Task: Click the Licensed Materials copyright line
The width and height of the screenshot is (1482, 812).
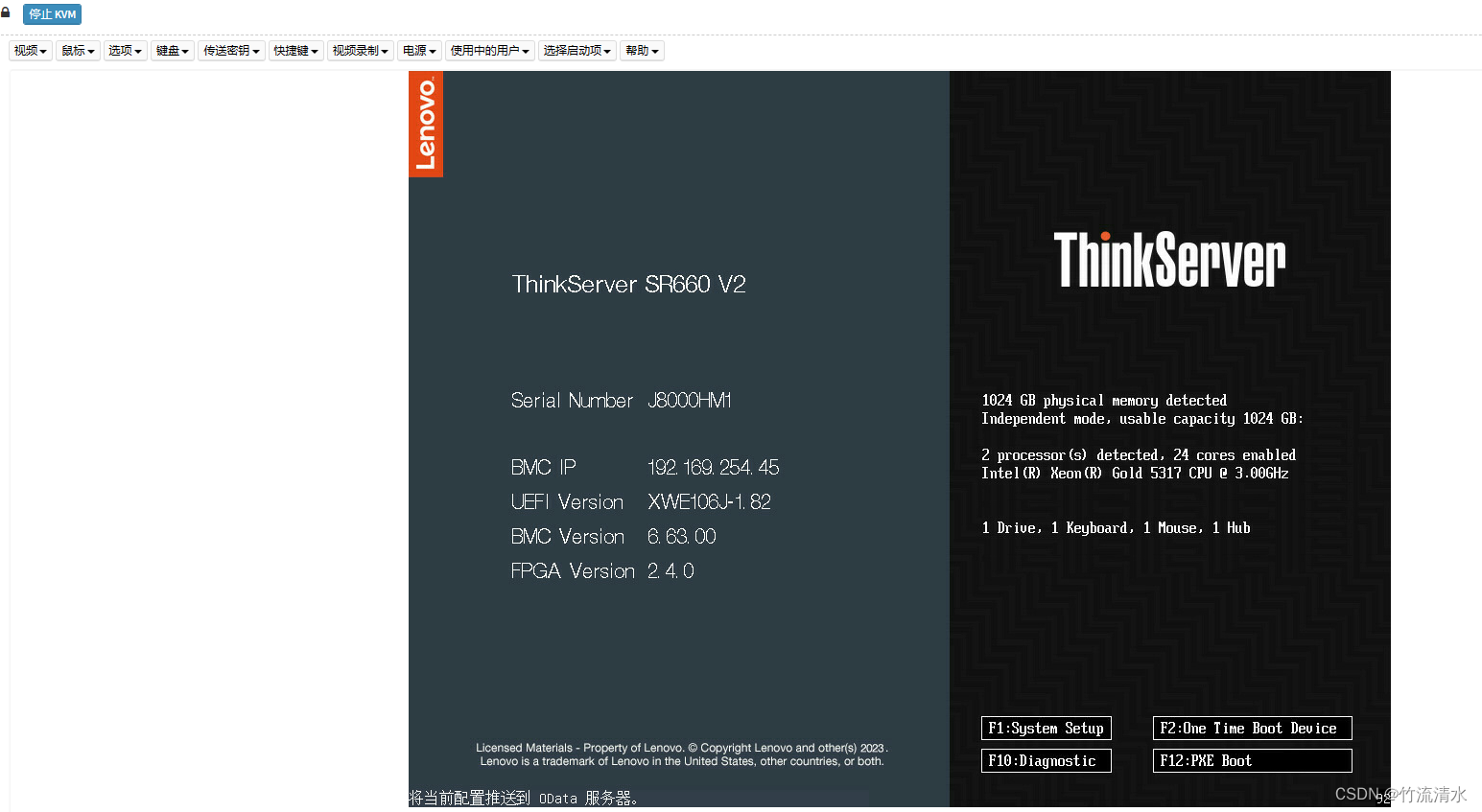Action: [x=682, y=749]
